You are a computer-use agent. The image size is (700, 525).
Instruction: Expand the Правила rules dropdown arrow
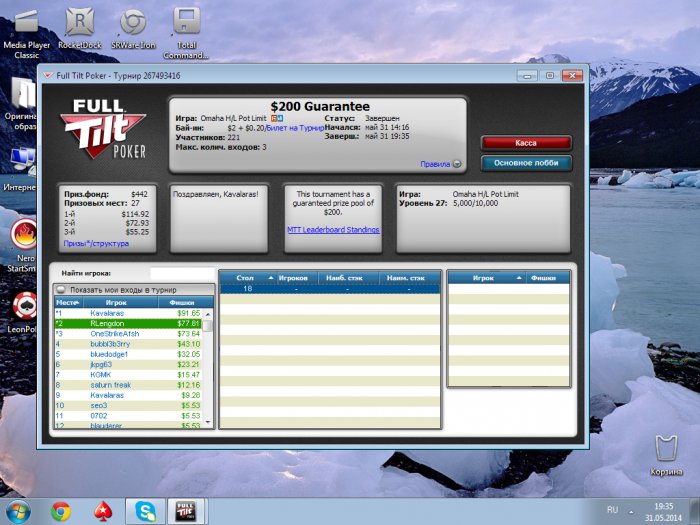[x=457, y=164]
